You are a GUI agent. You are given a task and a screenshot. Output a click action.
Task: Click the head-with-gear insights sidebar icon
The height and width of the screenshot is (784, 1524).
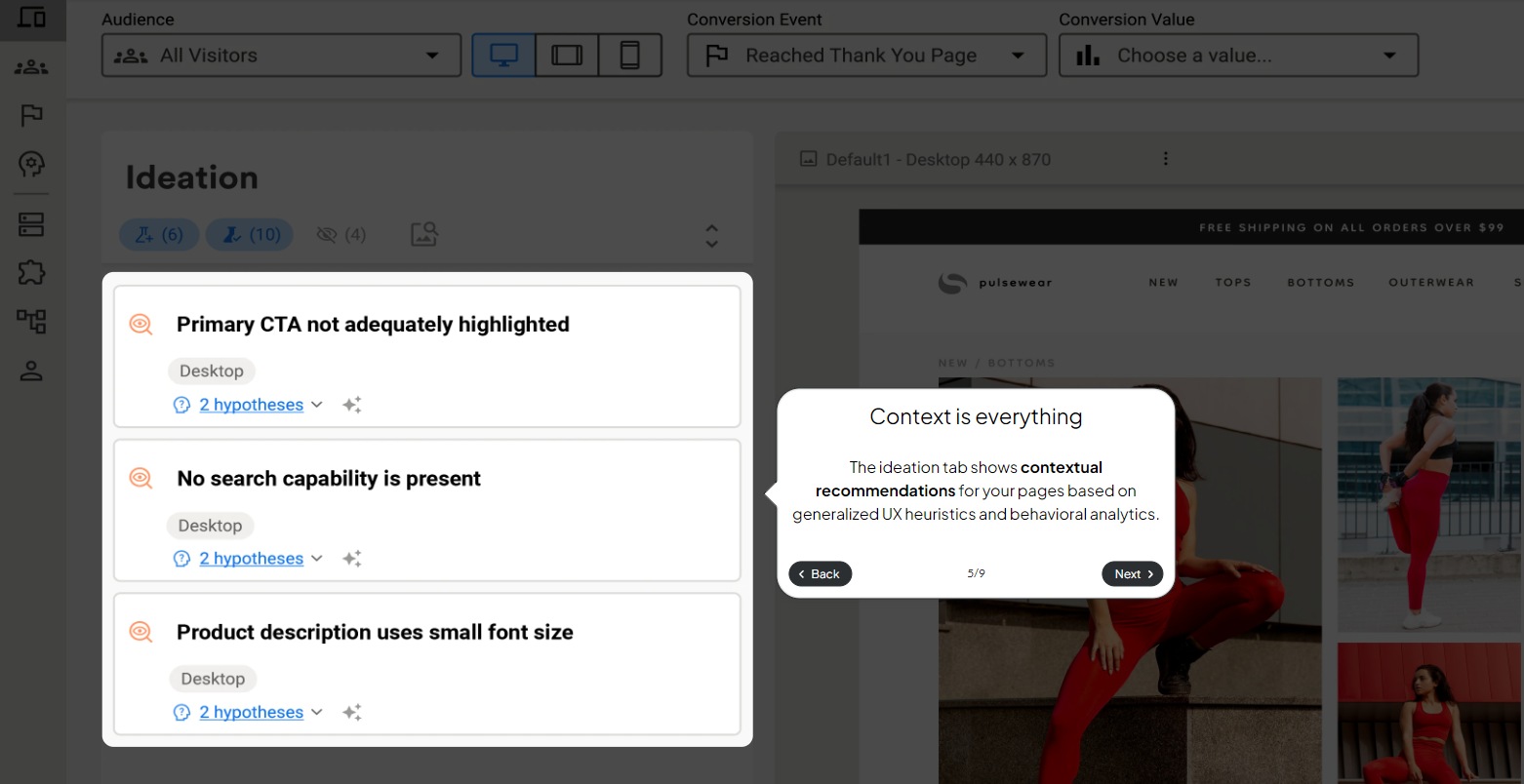(x=31, y=164)
